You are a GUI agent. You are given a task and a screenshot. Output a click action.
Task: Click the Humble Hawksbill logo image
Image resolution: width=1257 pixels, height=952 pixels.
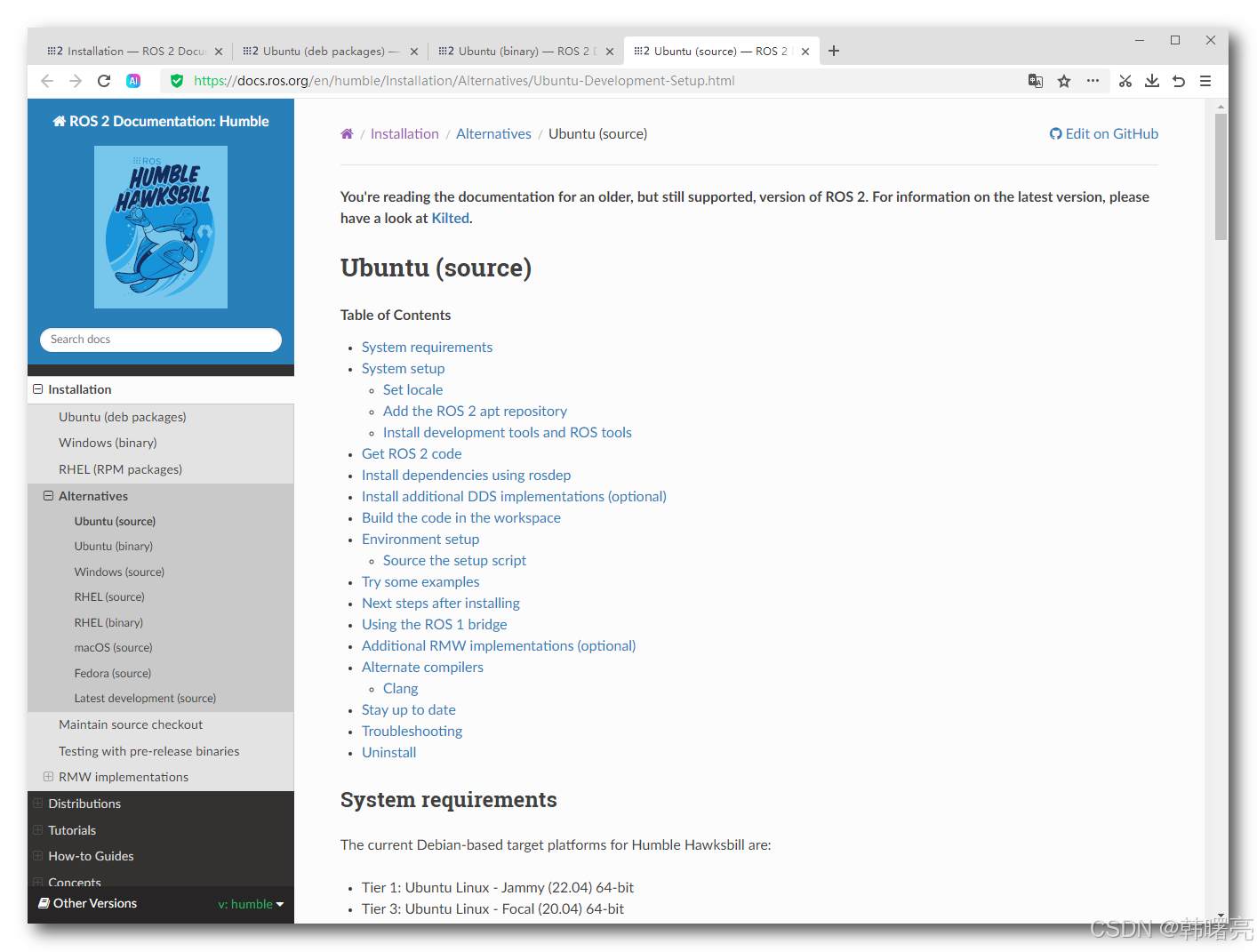[x=161, y=227]
